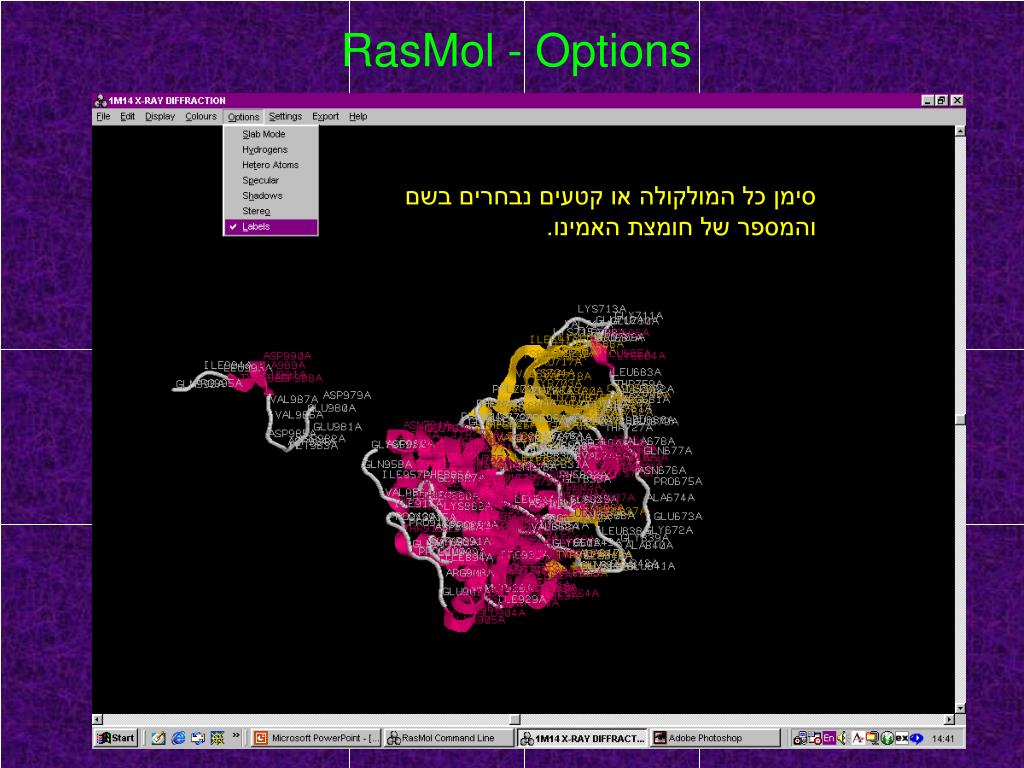The height and width of the screenshot is (768, 1024).
Task: Click the ALA674A residue label
Action: (671, 498)
